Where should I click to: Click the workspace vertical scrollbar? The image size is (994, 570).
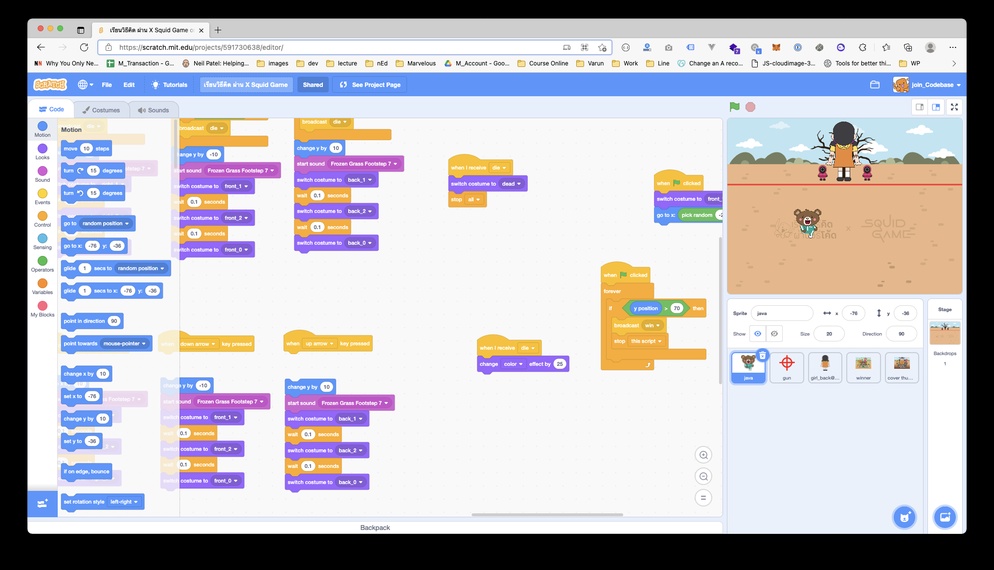coord(720,310)
